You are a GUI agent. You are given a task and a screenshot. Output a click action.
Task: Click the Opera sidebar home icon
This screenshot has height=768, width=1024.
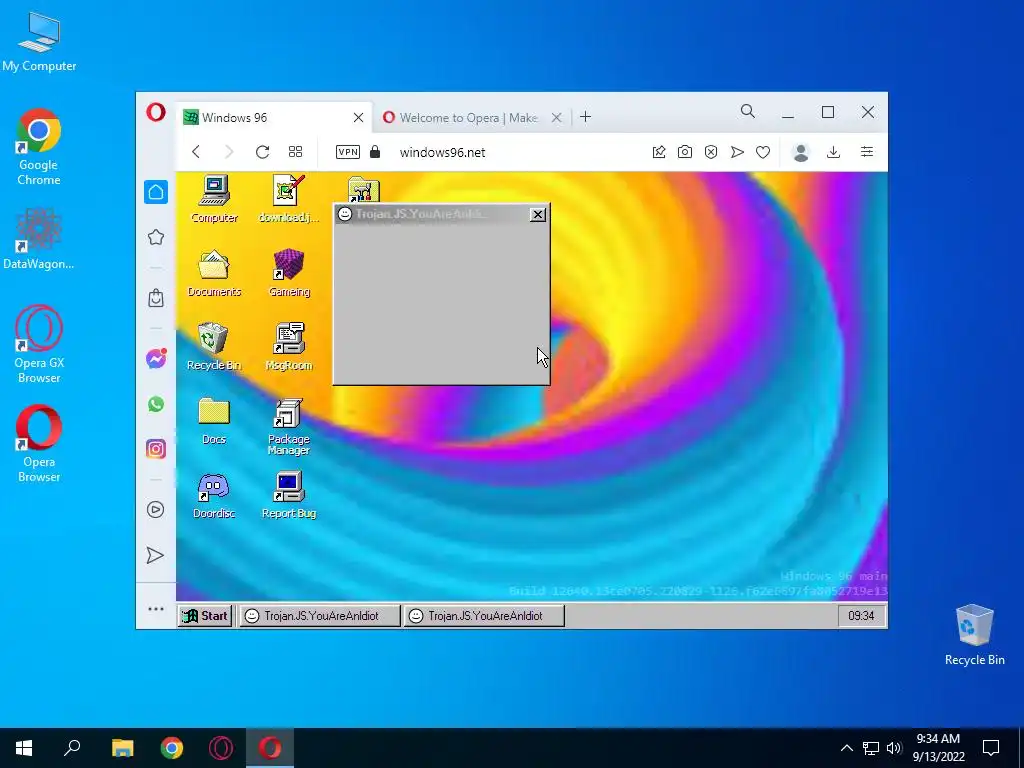pyautogui.click(x=155, y=192)
